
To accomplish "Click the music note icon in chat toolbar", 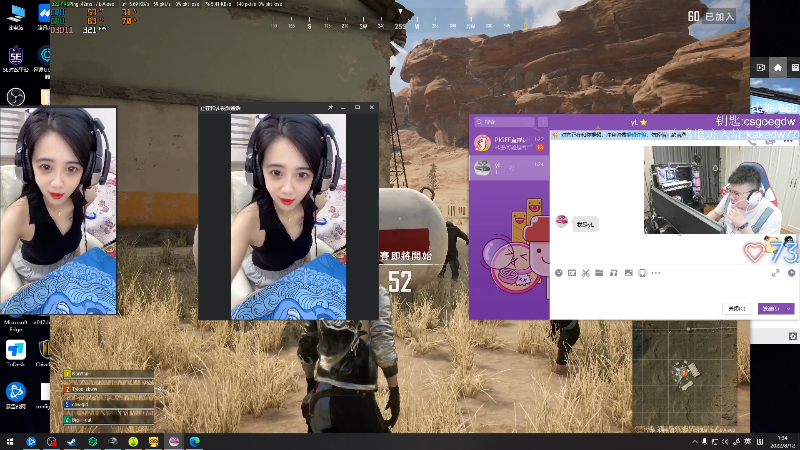I will tap(614, 273).
